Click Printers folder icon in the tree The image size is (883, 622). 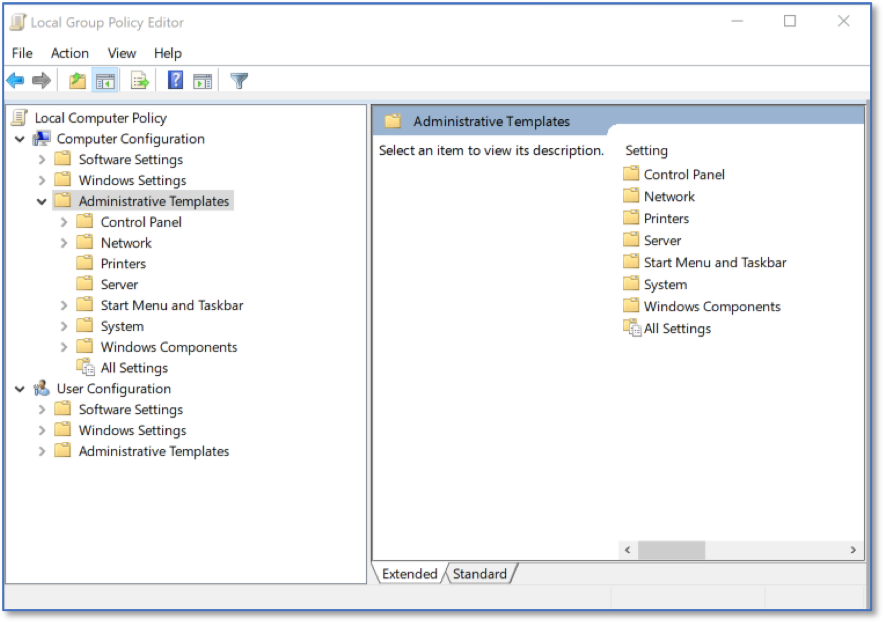click(x=84, y=263)
